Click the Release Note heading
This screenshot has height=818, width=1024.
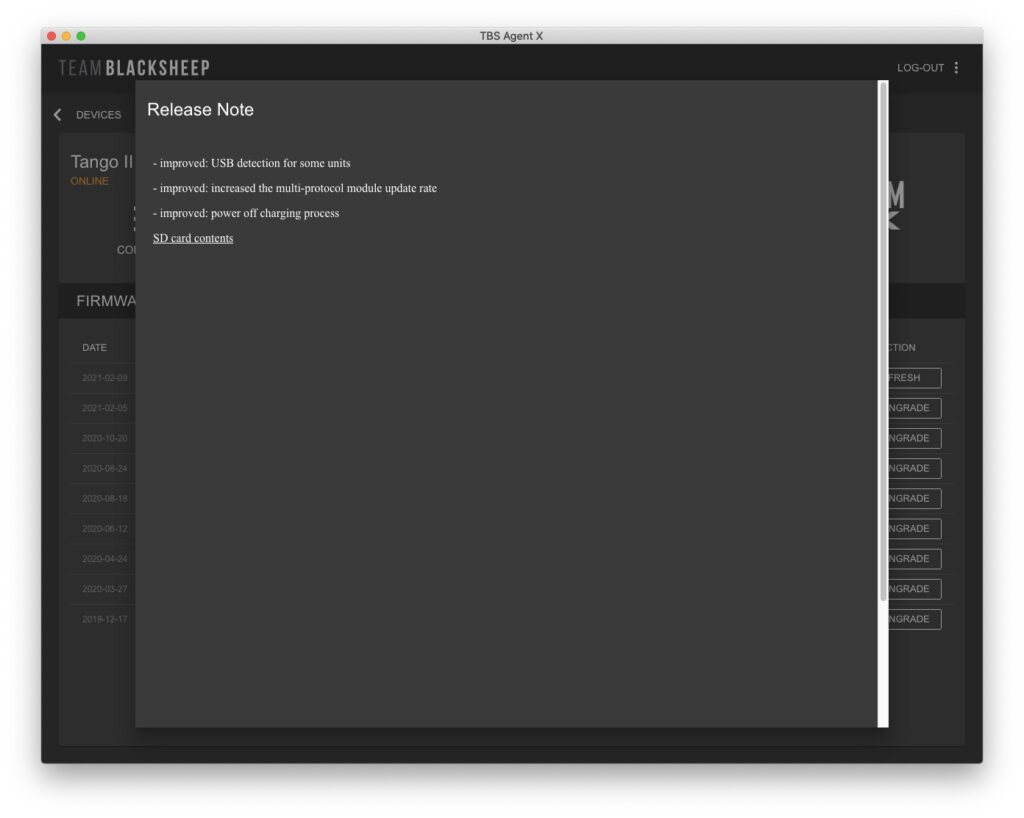200,110
